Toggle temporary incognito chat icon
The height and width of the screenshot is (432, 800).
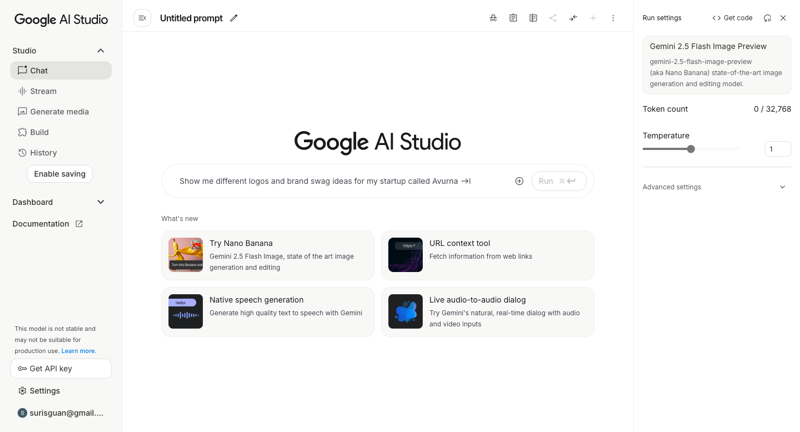(x=493, y=18)
